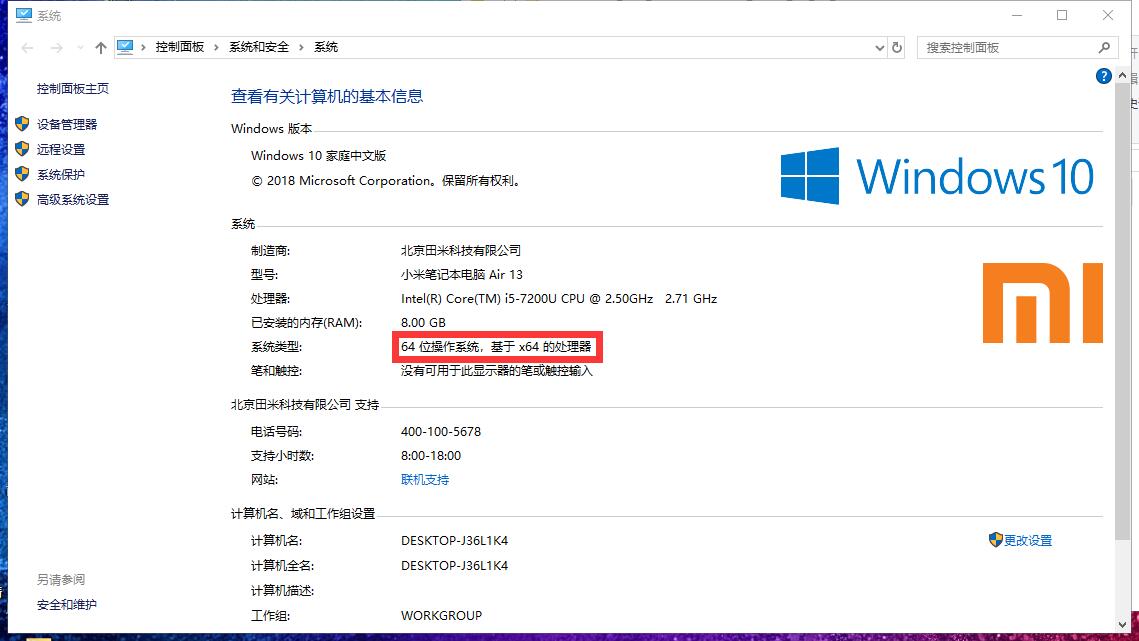Screen dimensions: 1139x641
Task: Click the 计算机名 value DESKTOP-J36L1K4
Action: coord(454,541)
